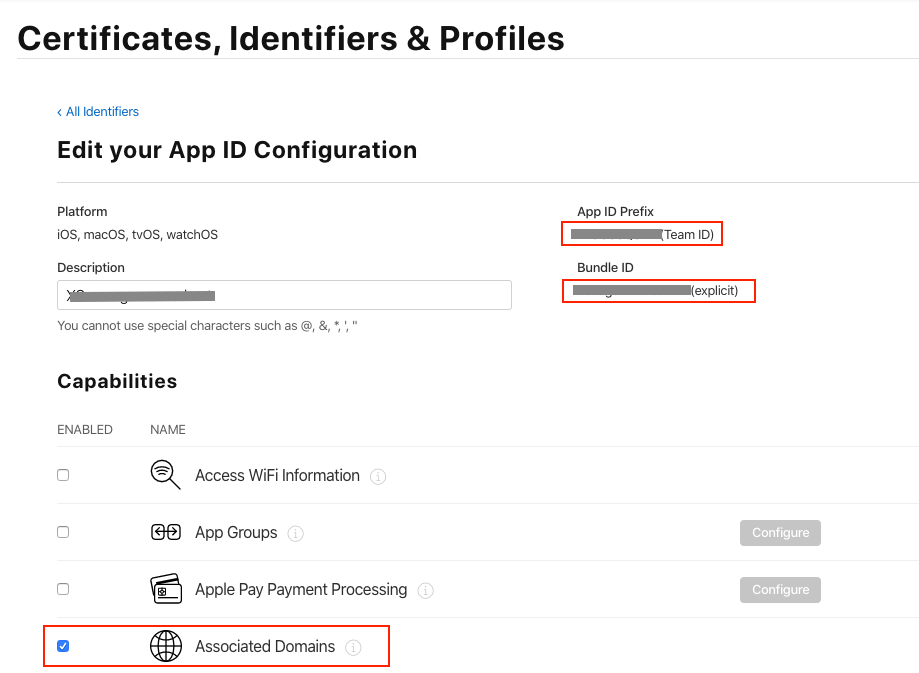Tick the App Groups checkbox

(63, 532)
